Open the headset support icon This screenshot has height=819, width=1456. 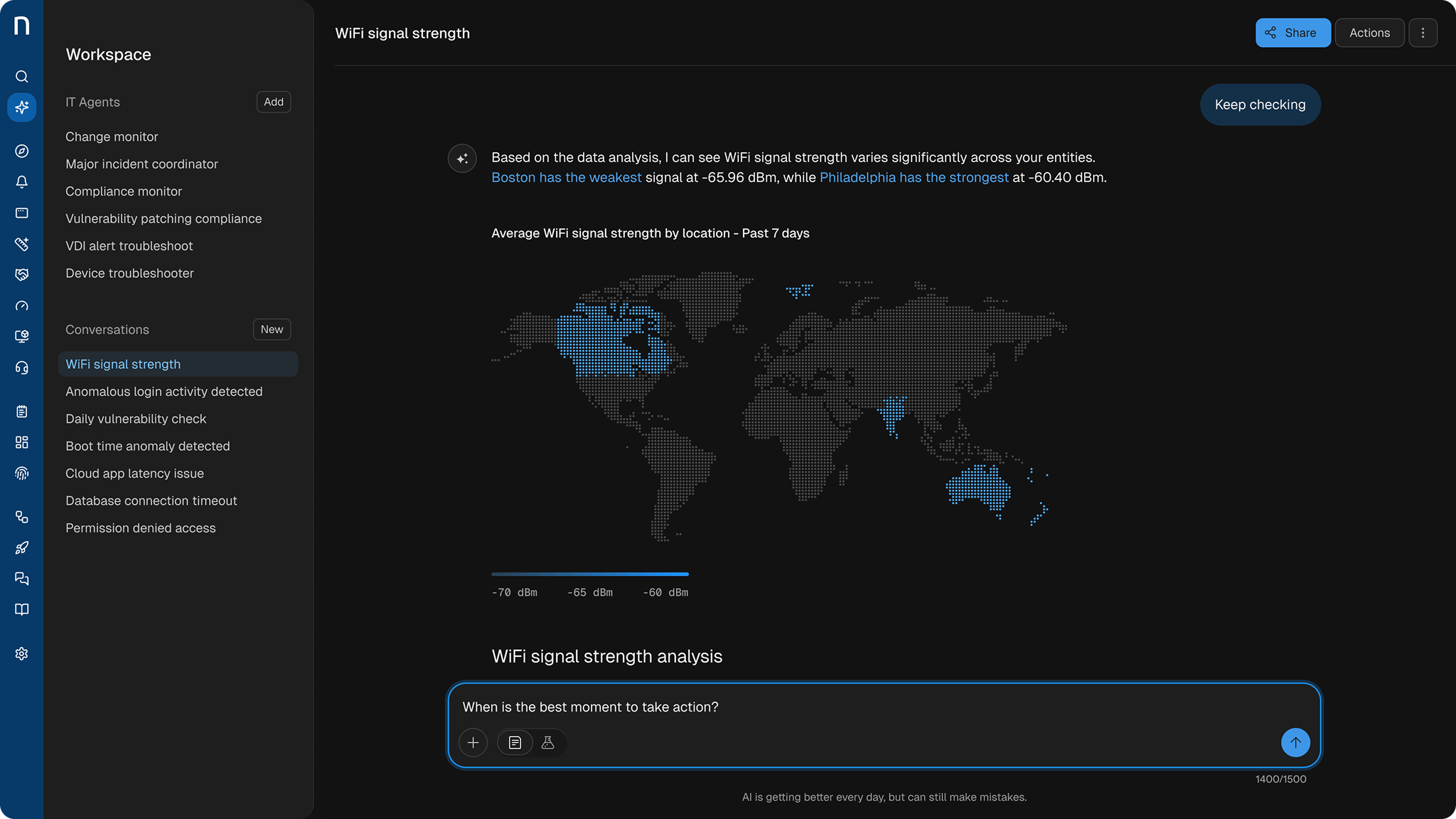point(22,368)
